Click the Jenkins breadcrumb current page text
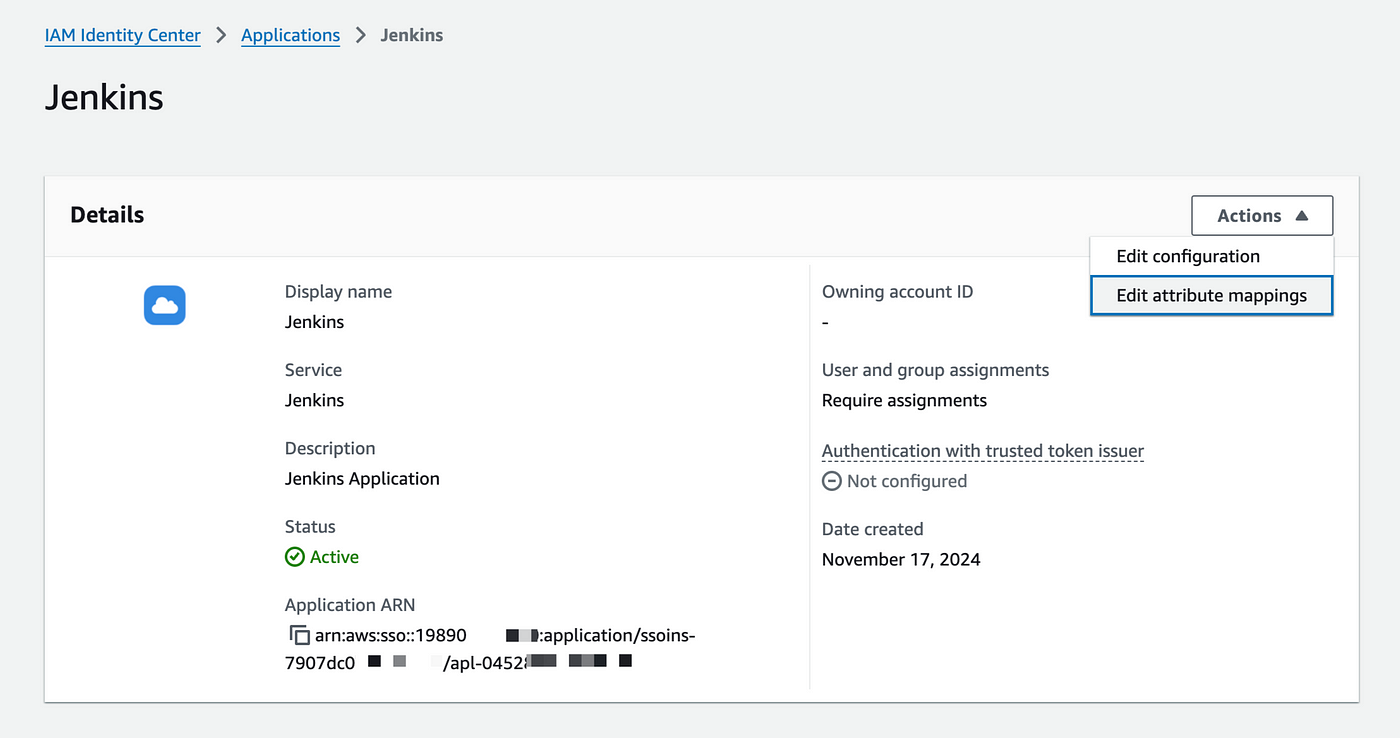Screen dimensions: 1400x738 [x=412, y=35]
